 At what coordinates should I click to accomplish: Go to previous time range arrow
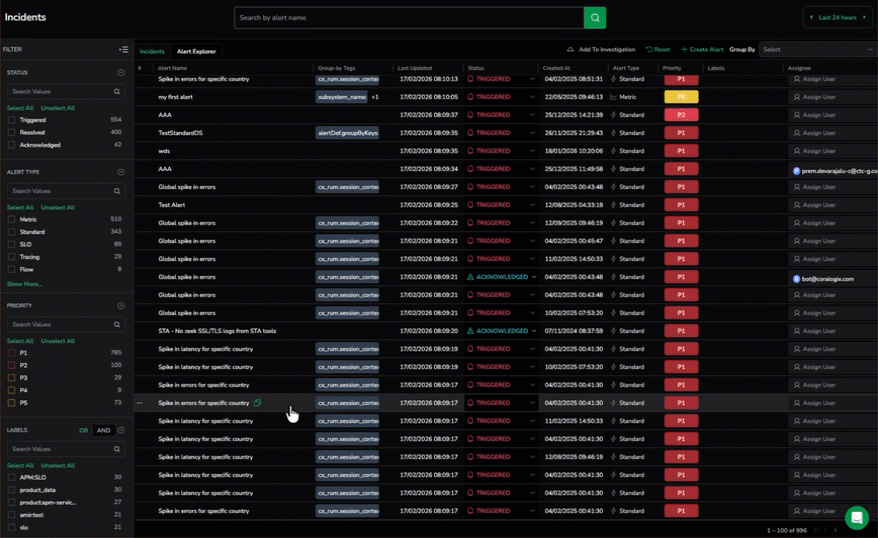click(809, 18)
